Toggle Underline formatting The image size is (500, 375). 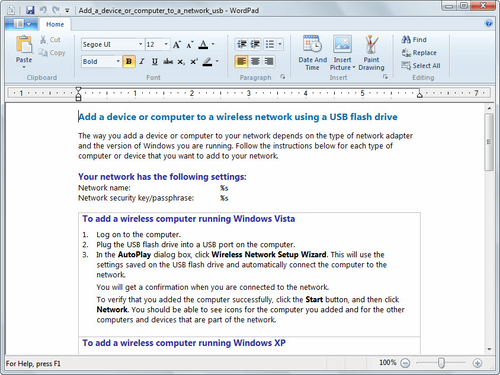(155, 62)
